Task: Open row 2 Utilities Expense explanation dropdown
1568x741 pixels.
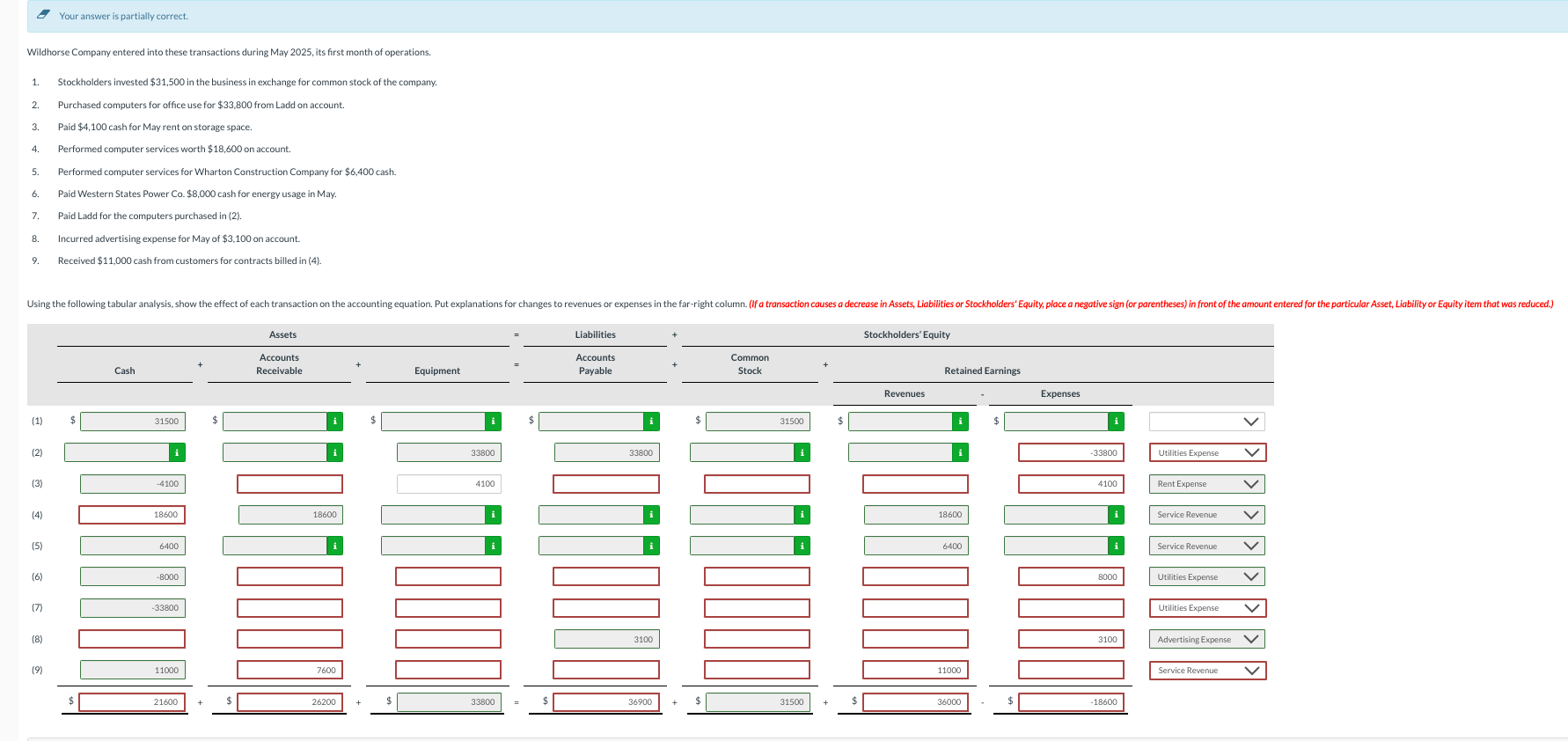Action: click(1207, 452)
